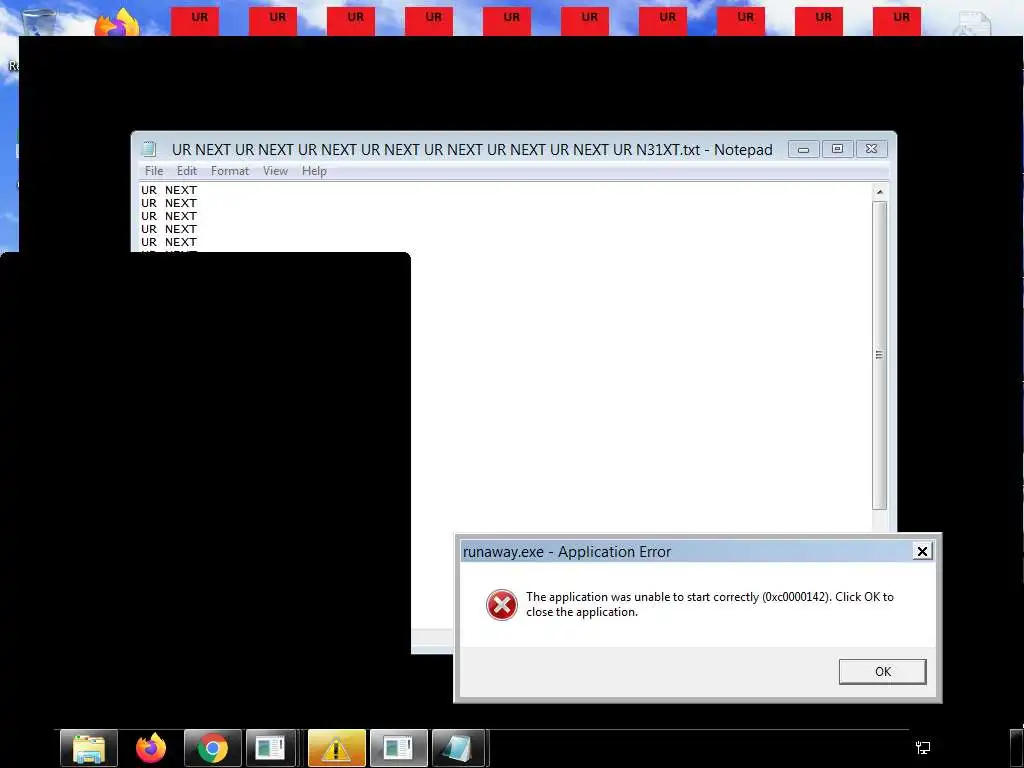This screenshot has width=1024, height=768.
Task: Maximize the Notepad window
Action: coord(837,149)
